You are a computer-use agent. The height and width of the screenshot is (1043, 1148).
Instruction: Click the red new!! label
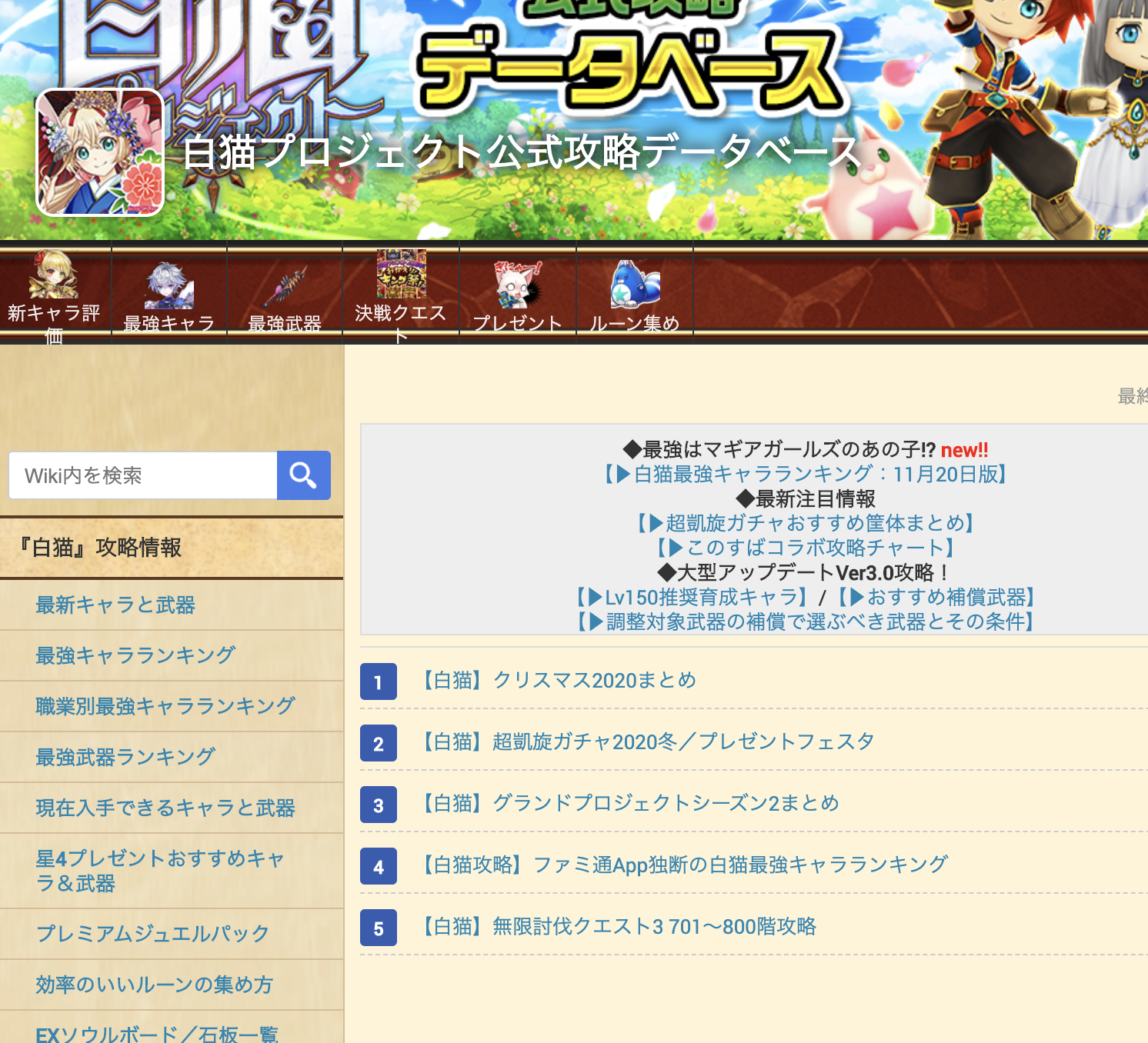tap(965, 449)
